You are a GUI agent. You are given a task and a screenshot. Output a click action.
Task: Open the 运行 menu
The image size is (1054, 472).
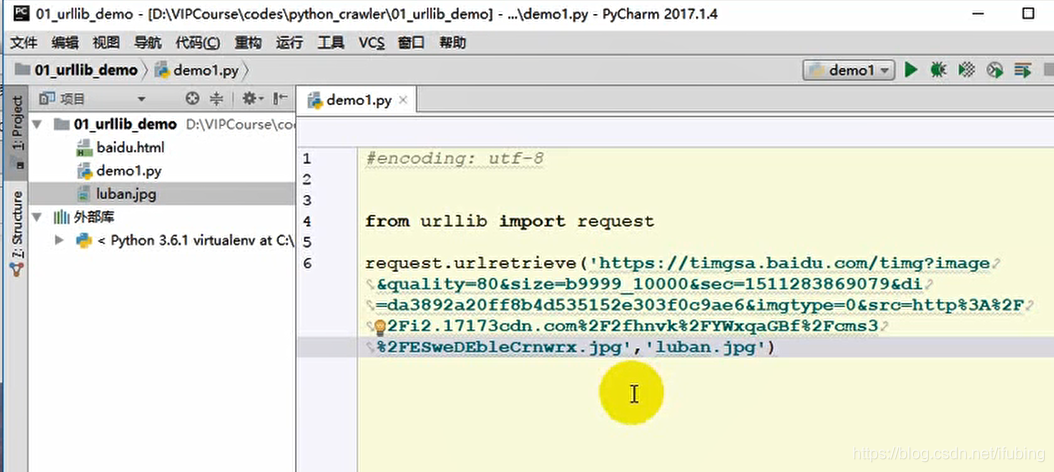pyautogui.click(x=289, y=43)
